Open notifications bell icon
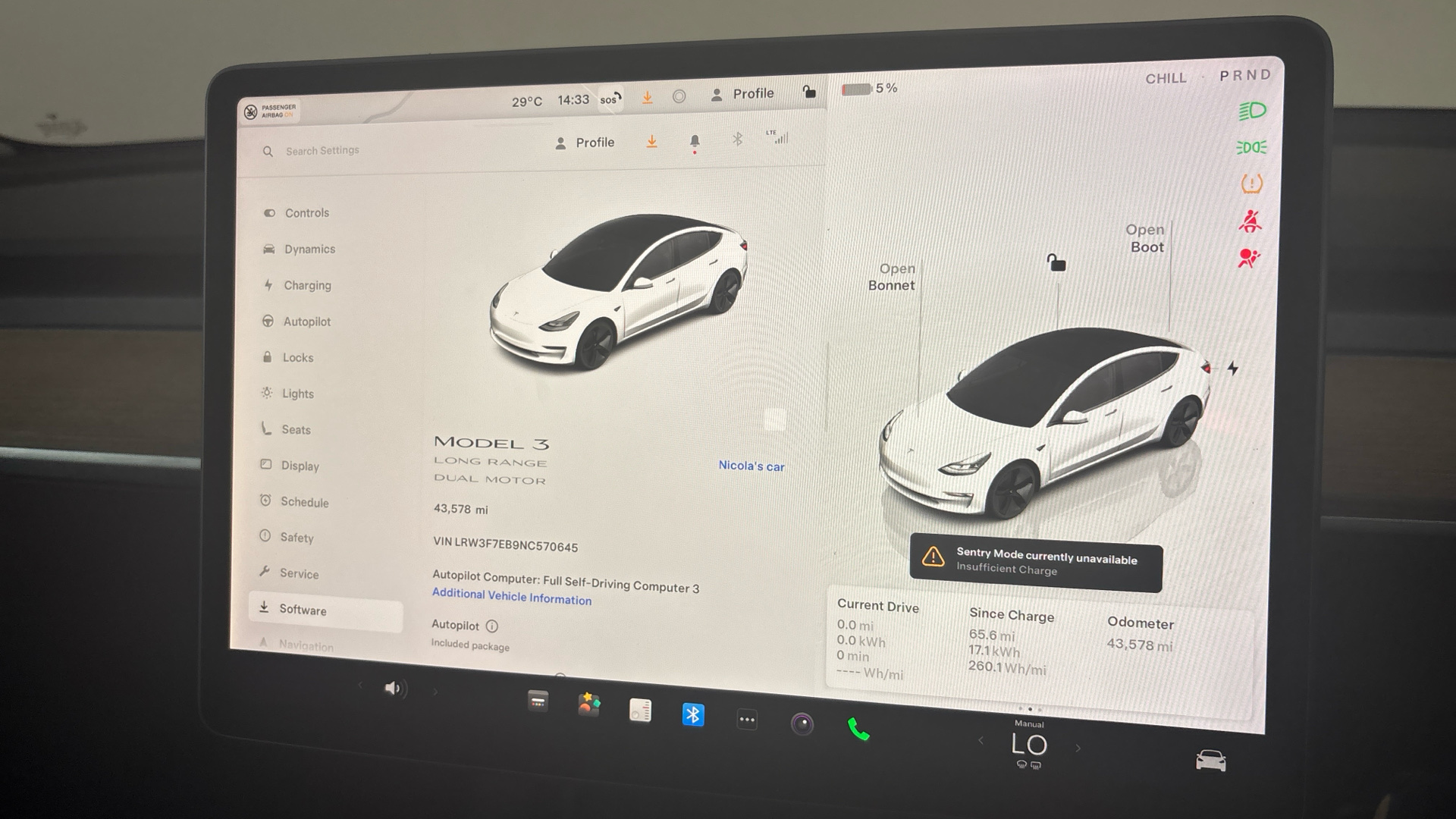1456x819 pixels. pyautogui.click(x=695, y=143)
